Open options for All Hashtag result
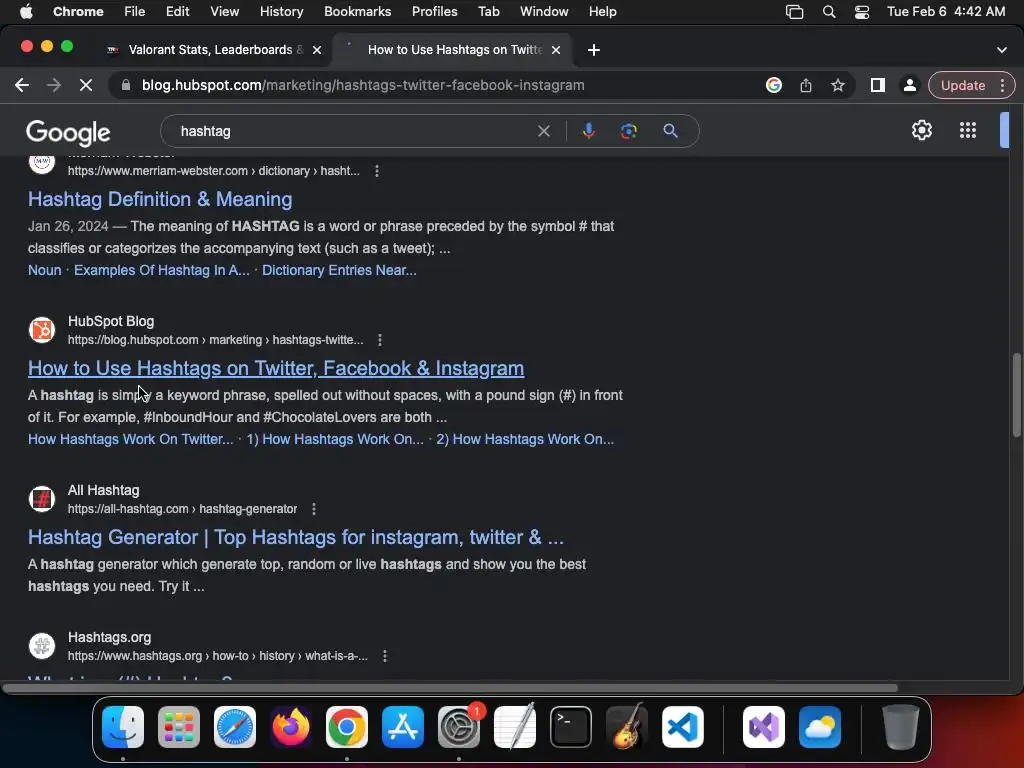 point(314,509)
